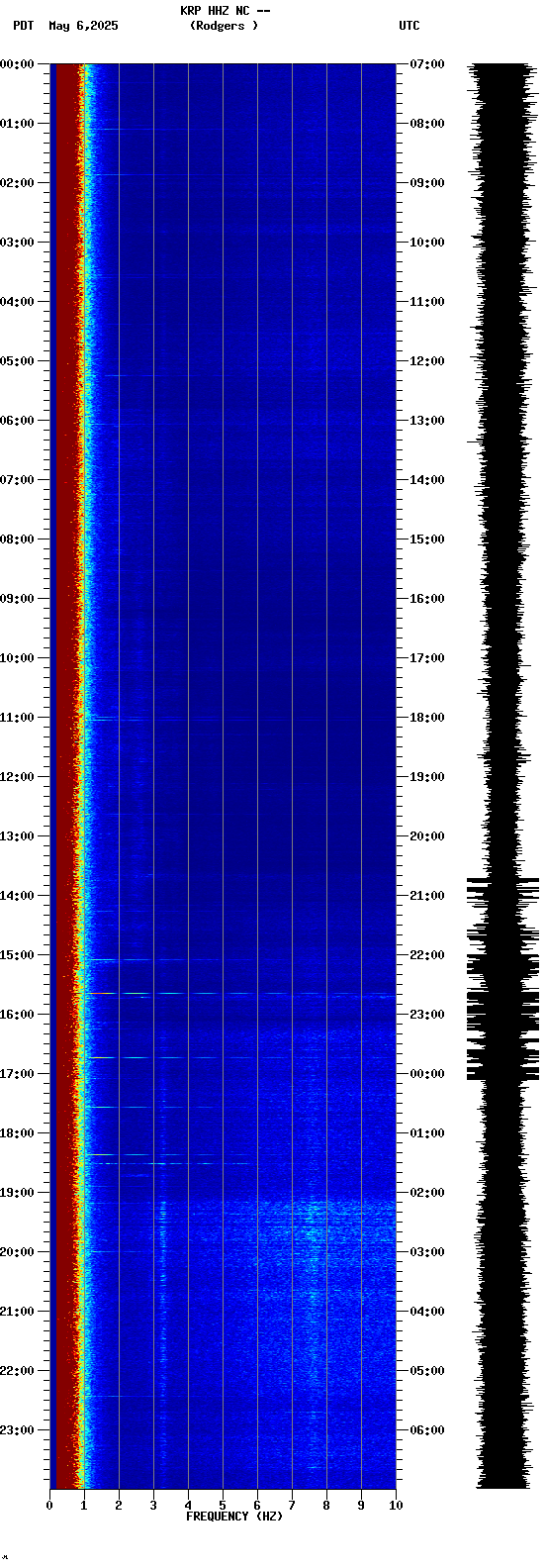Click the 06:00 UTC time label
The height and width of the screenshot is (1568, 546).
tap(427, 1430)
